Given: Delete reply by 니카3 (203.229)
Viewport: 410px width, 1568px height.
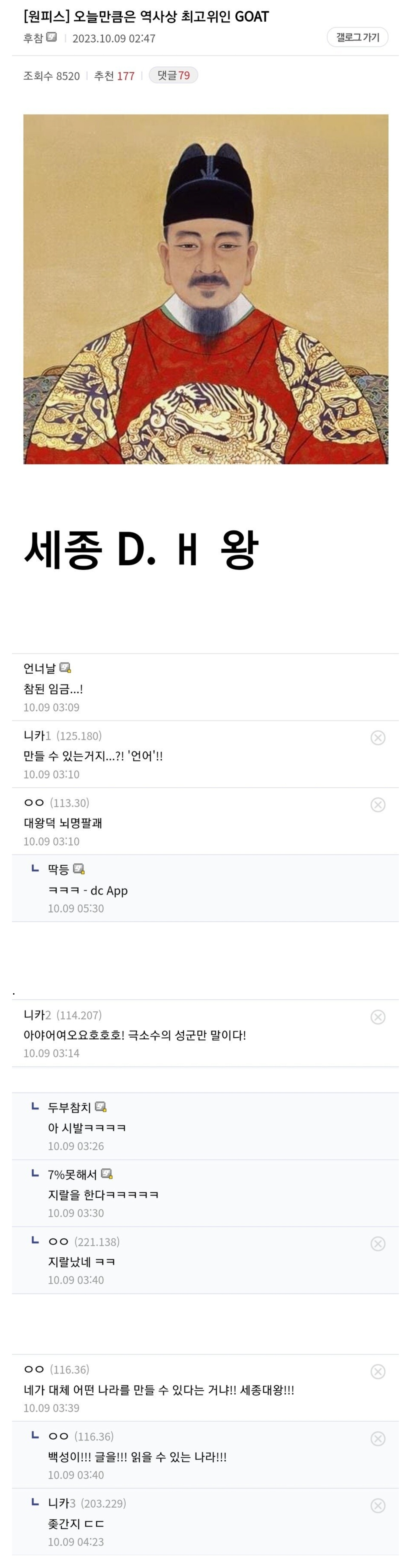Looking at the screenshot, I should 378,1505.
